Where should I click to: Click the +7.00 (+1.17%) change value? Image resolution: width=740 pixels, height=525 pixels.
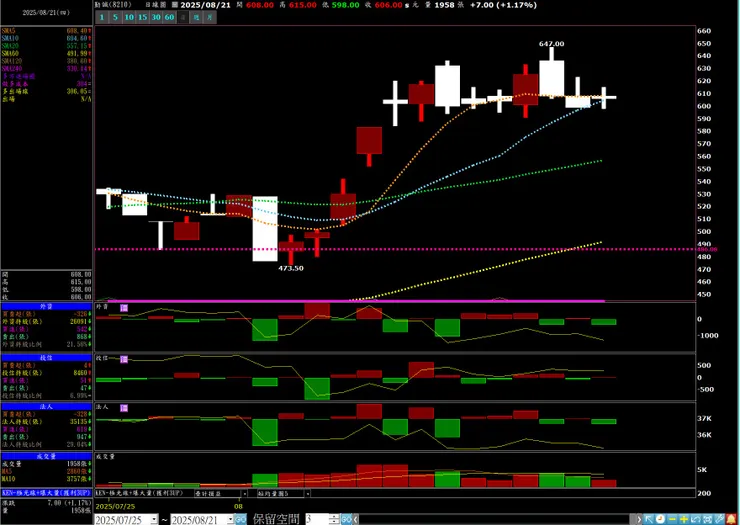(503, 5)
